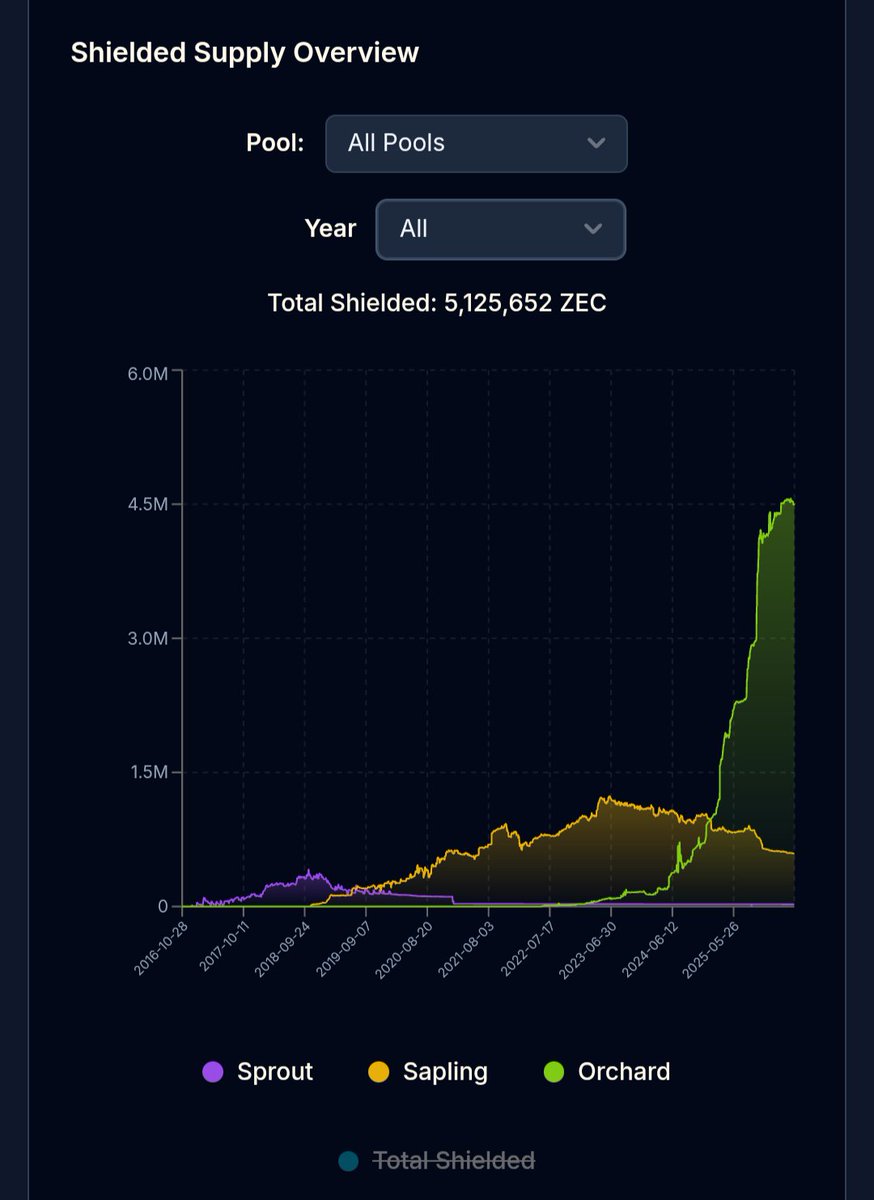
Task: Click the 4.5M y-axis label
Action: click(147, 504)
